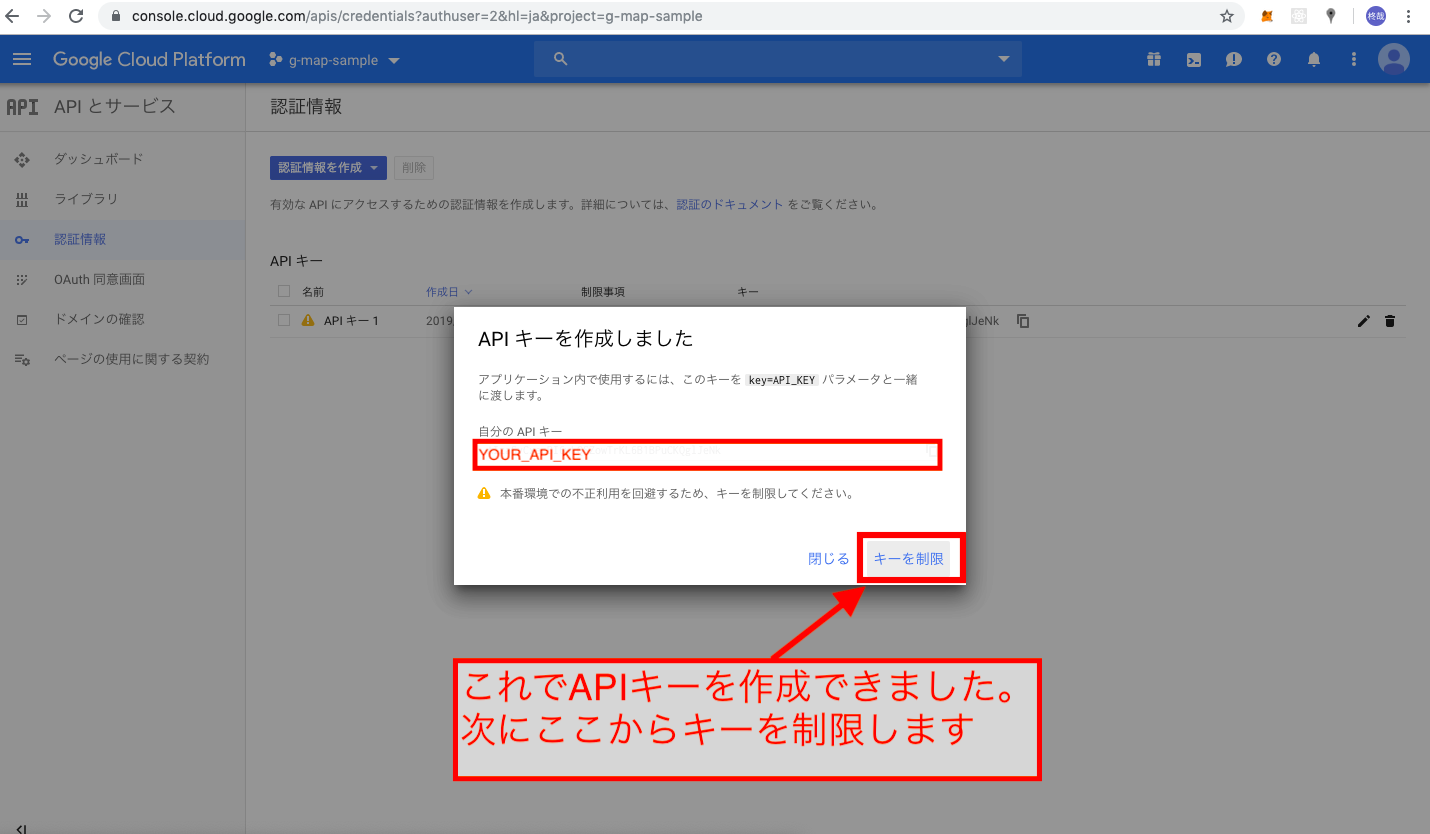Check the select-all checkbox in the table header
This screenshot has height=834, width=1430.
[x=283, y=291]
